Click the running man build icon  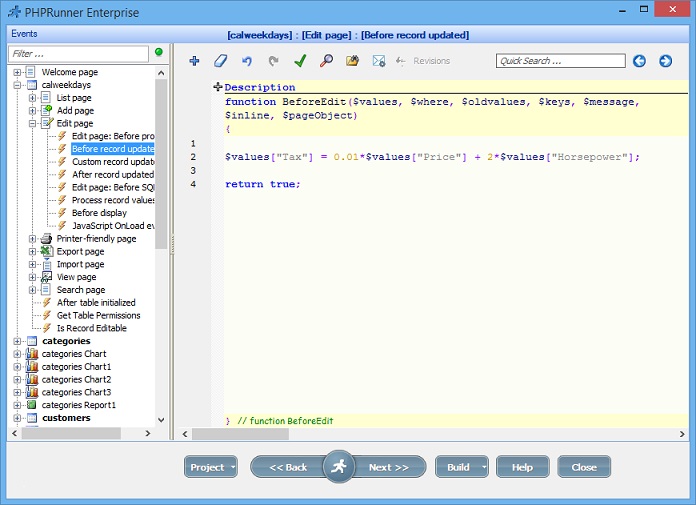tap(338, 467)
